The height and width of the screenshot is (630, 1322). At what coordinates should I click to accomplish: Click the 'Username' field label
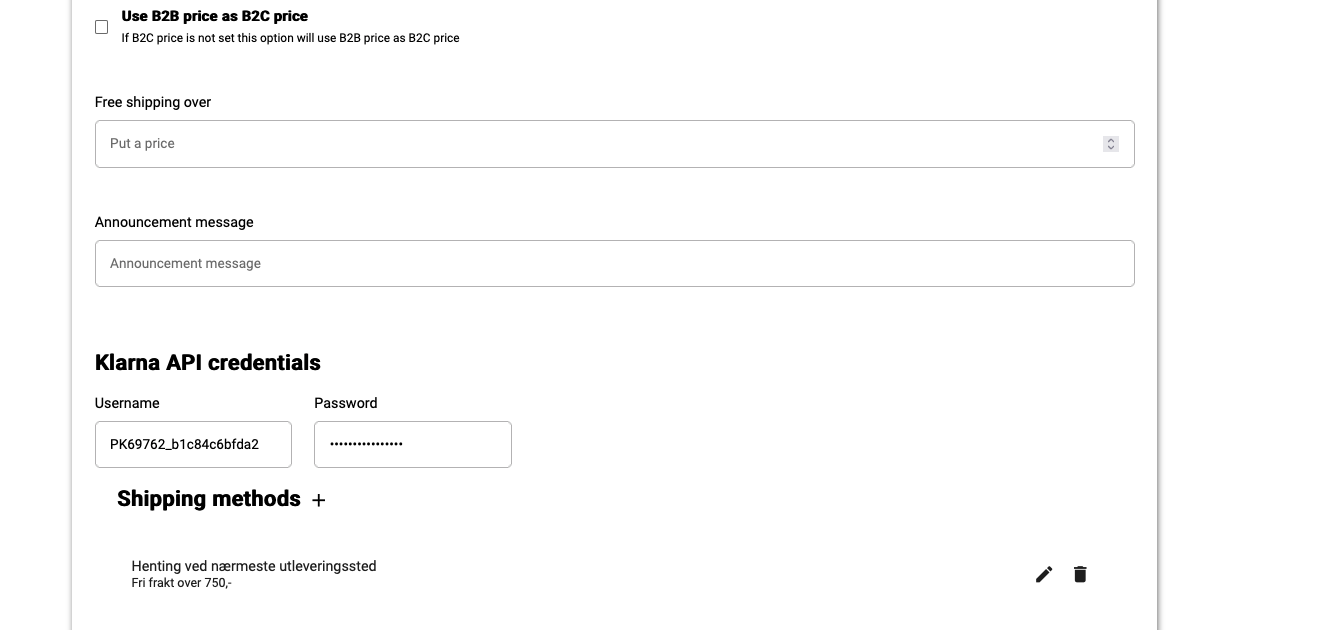127,403
